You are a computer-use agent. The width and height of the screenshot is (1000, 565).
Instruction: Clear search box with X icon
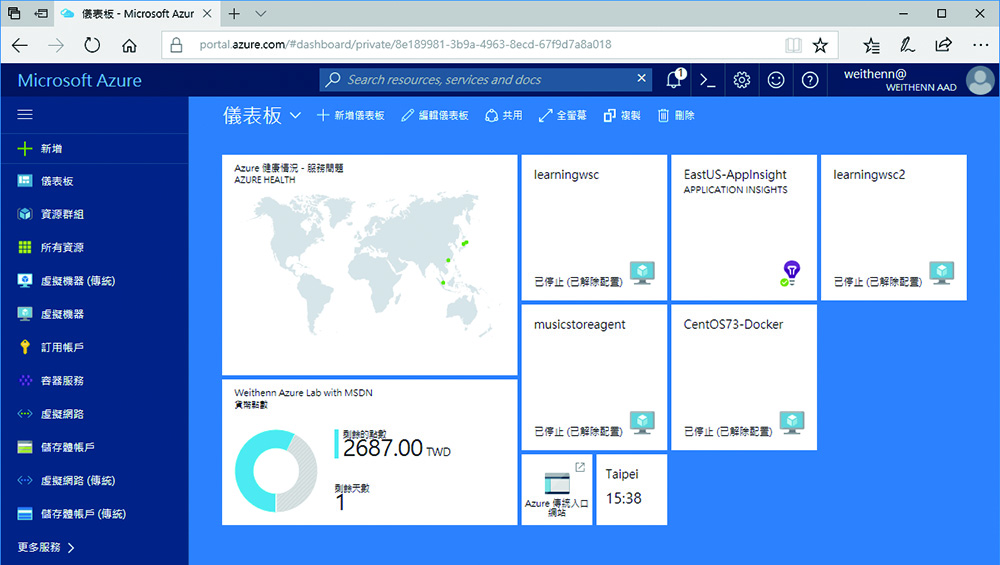(x=641, y=78)
